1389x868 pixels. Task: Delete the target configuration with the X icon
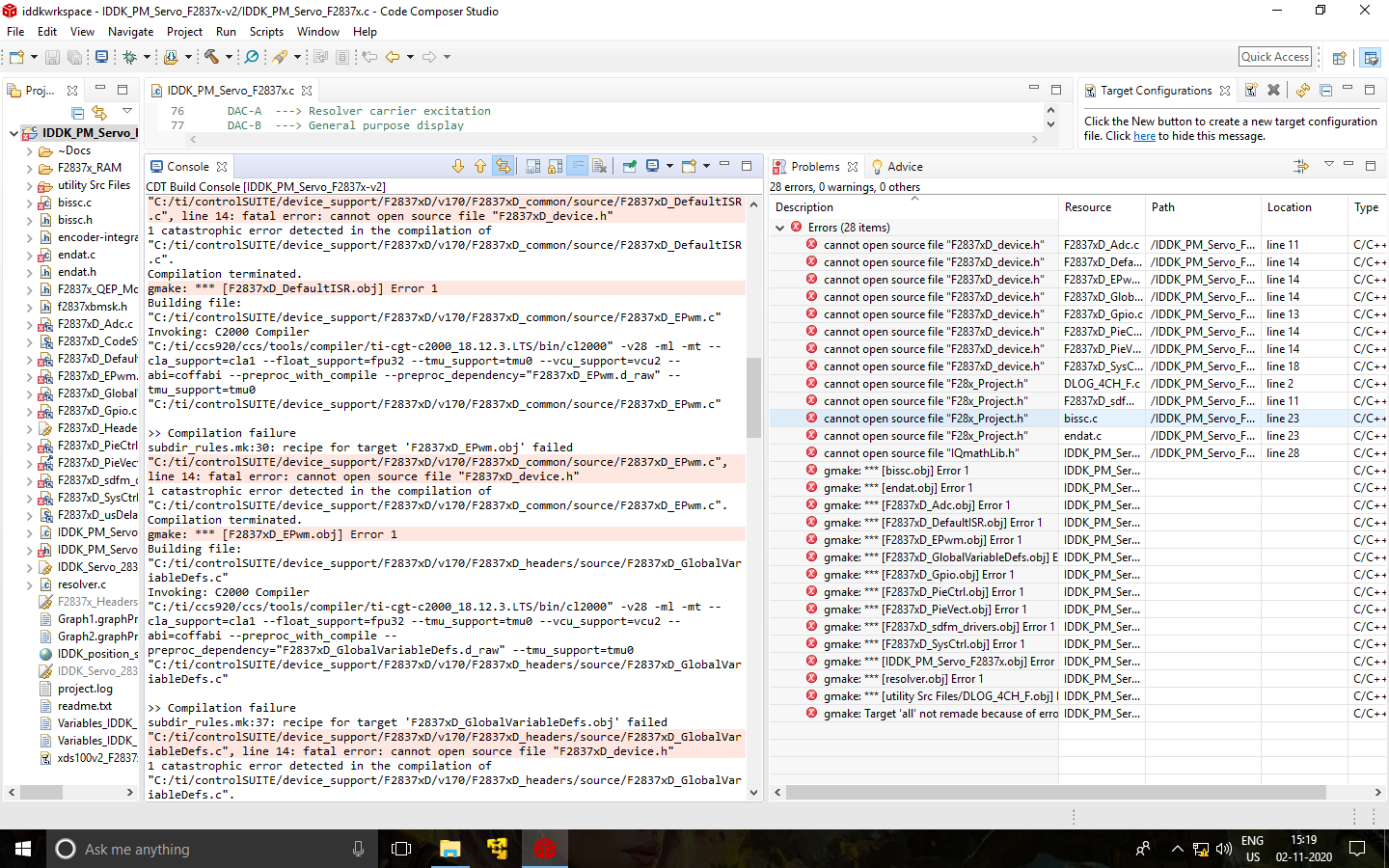(1273, 90)
